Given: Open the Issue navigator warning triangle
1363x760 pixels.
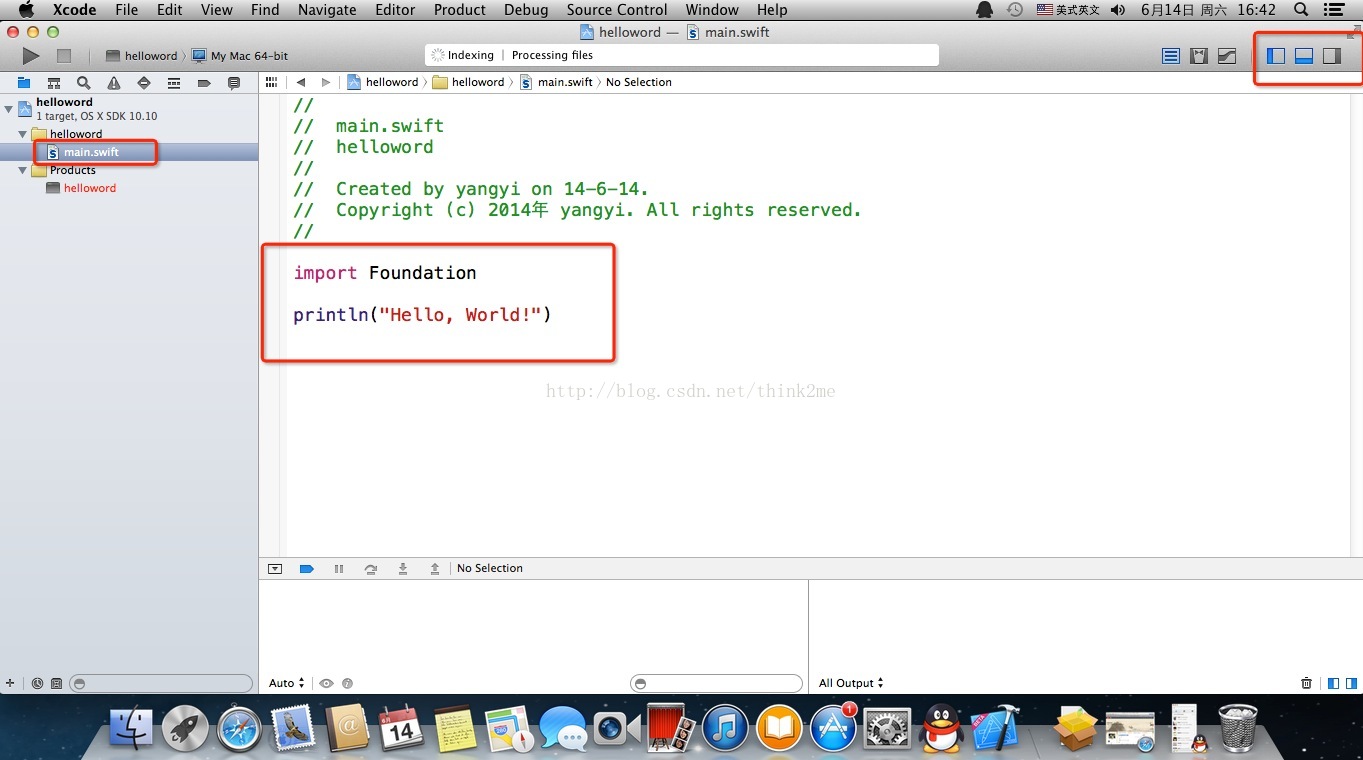Looking at the screenshot, I should [x=114, y=83].
